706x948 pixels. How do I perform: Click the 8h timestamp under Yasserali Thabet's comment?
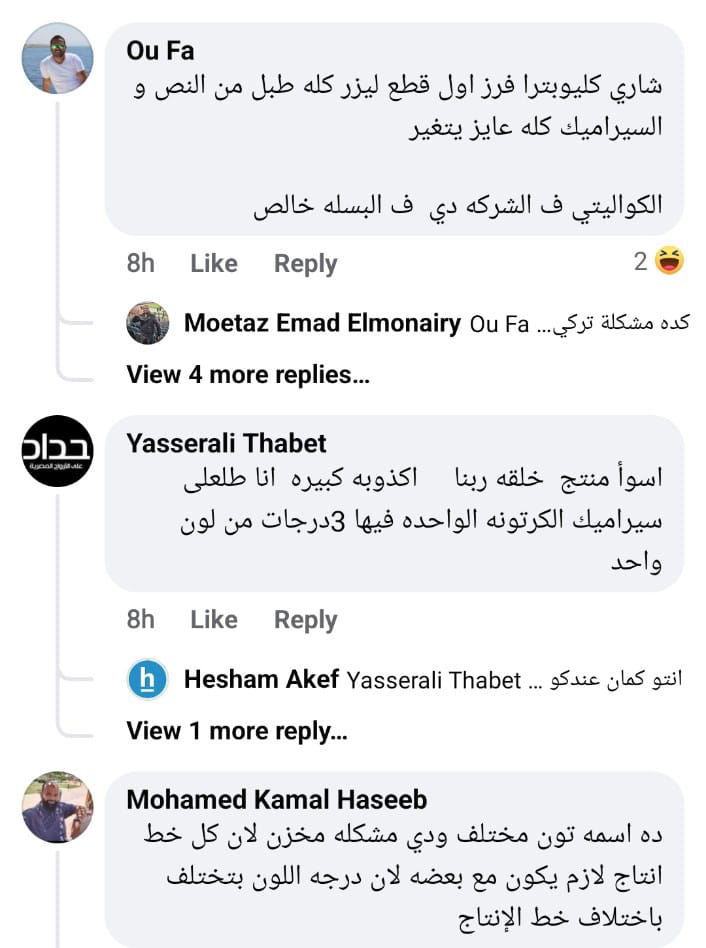[x=141, y=620]
